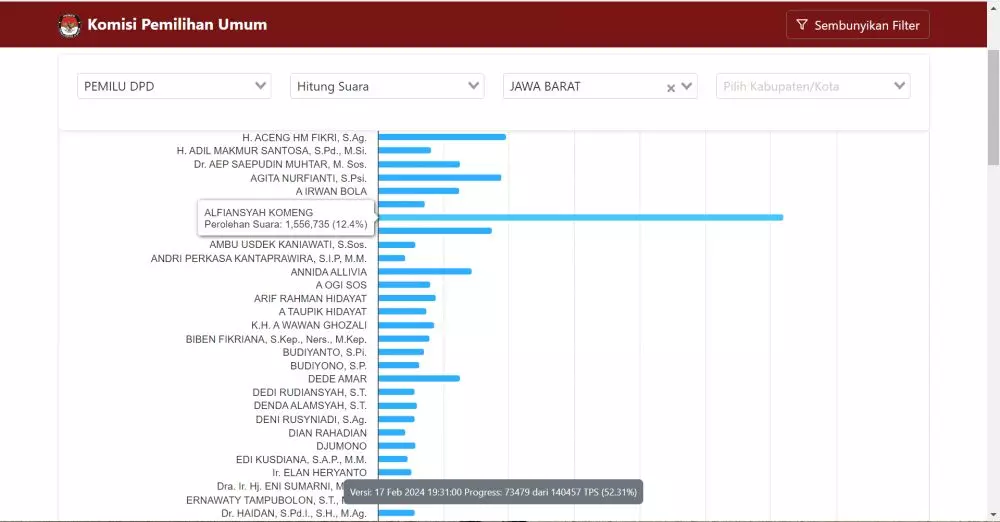Click the AGITA NURFIANTI vote bar

(x=440, y=177)
